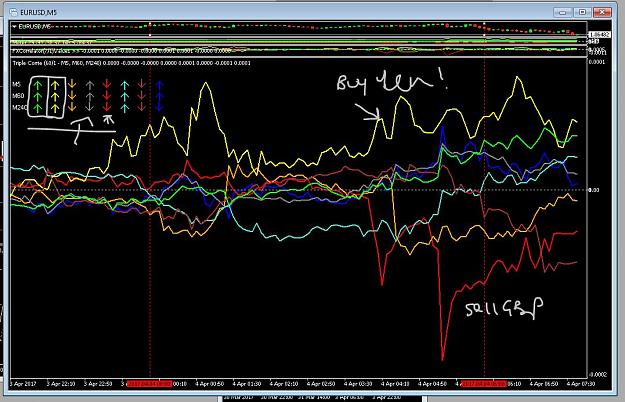Screen dimensions: 625x402
Task: Click the Triple Coms indicator label
Action: (132, 63)
